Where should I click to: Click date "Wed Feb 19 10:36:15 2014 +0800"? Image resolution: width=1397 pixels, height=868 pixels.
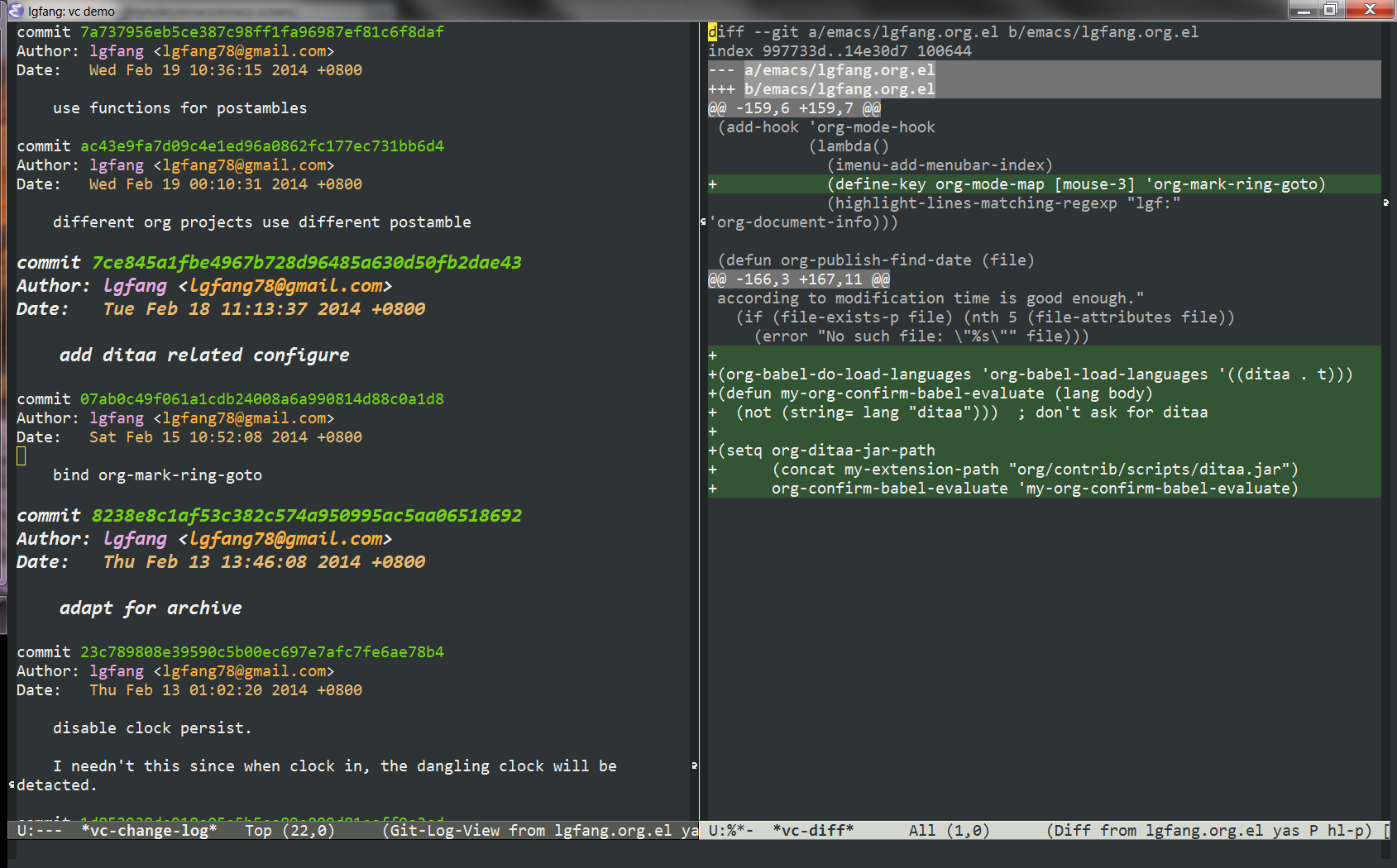click(225, 70)
